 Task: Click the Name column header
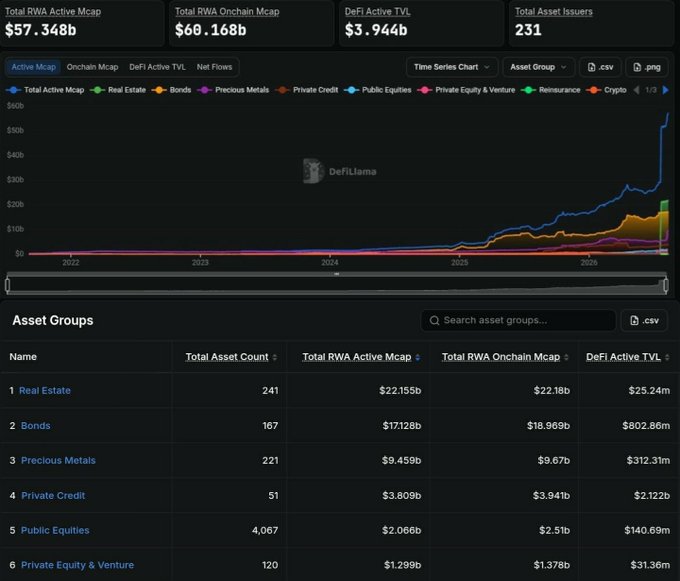23,357
